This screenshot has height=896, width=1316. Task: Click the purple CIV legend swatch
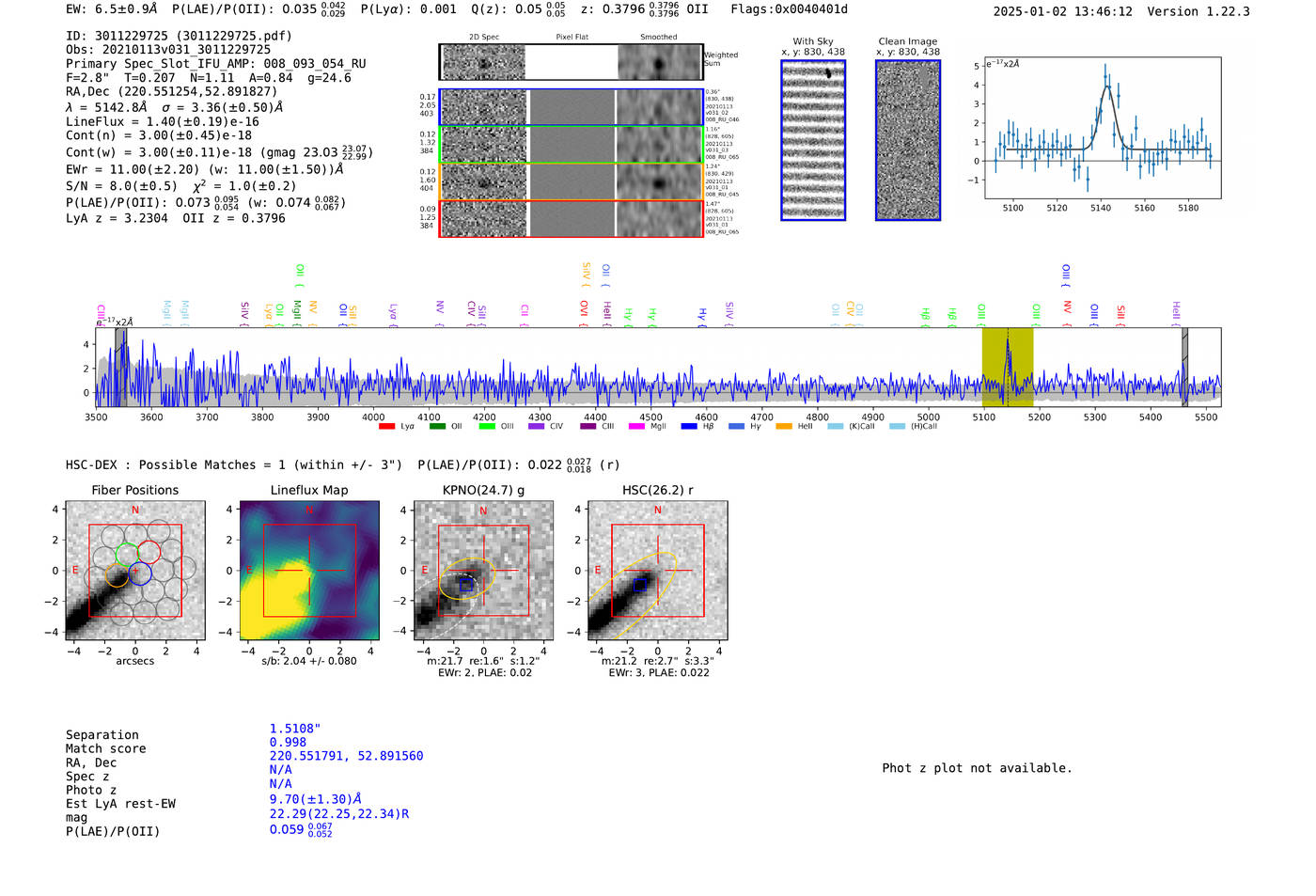tap(536, 427)
